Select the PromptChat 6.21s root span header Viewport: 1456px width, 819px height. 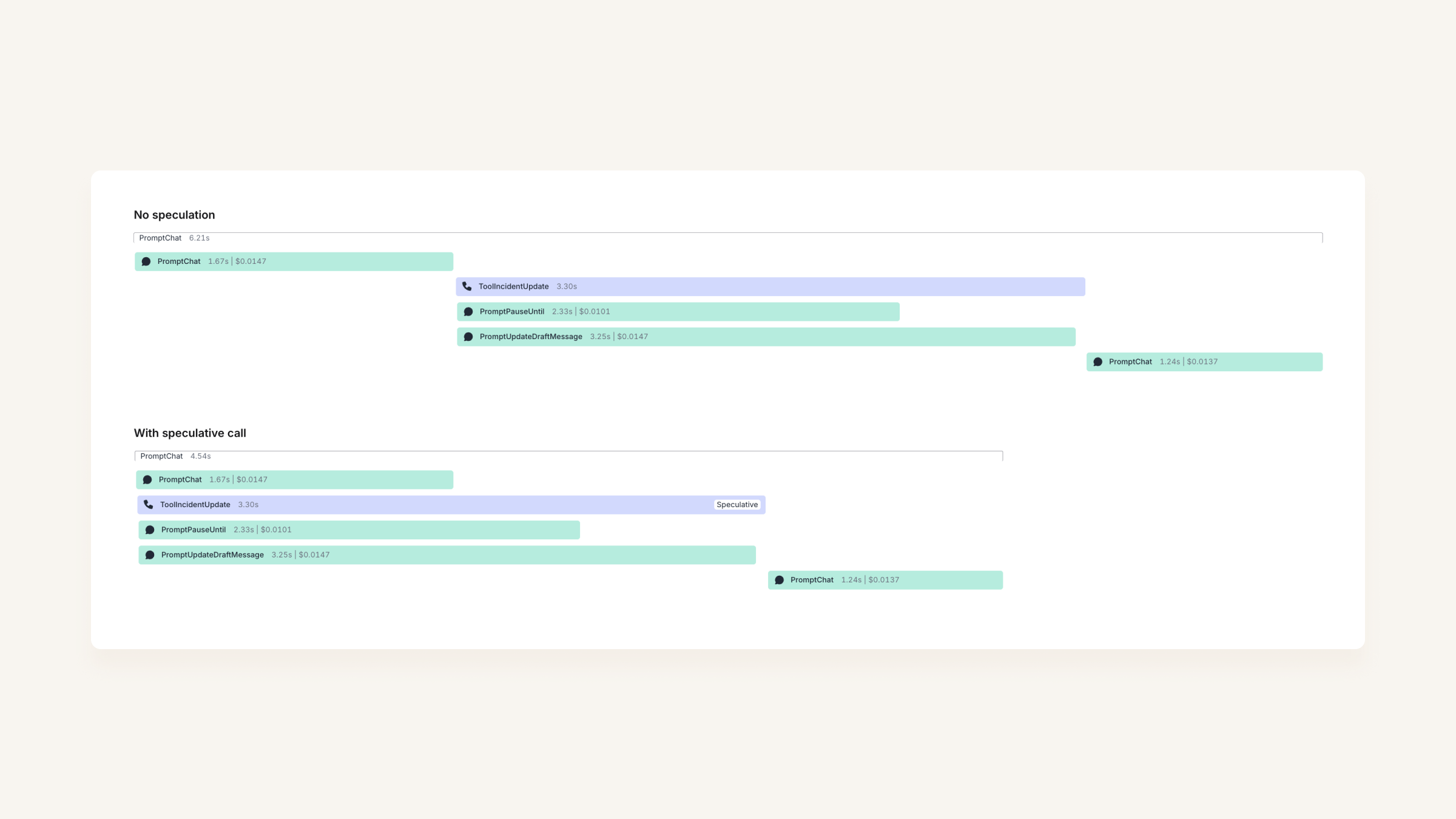click(728, 238)
